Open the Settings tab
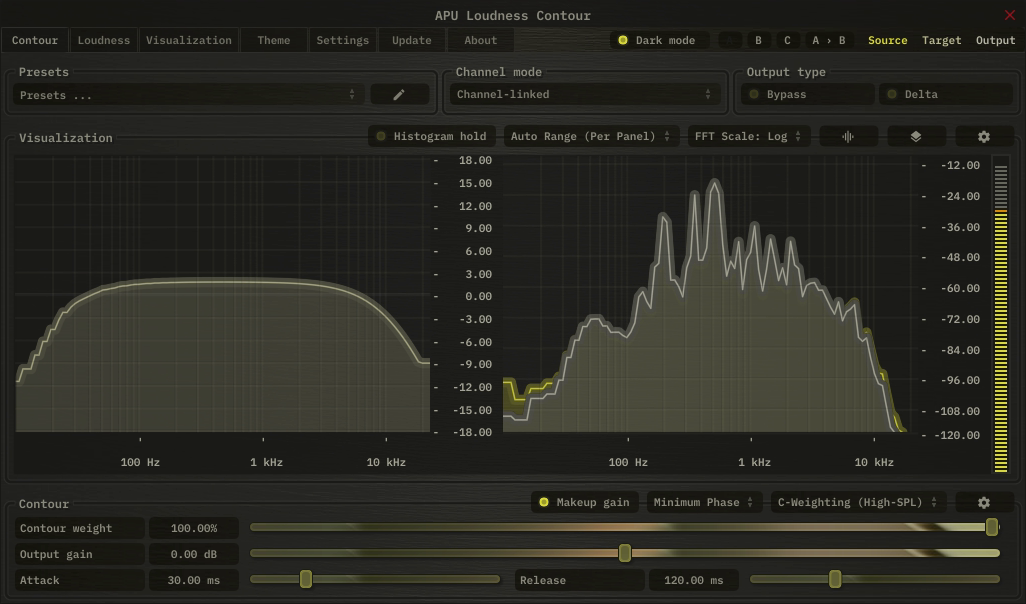 pyautogui.click(x=342, y=41)
